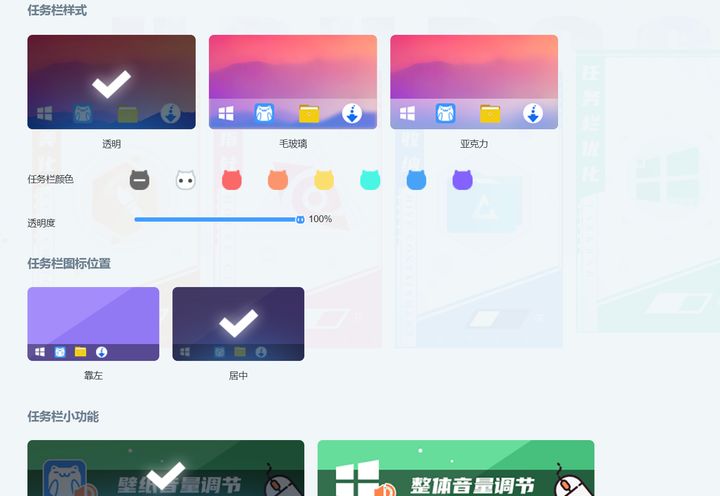The image size is (720, 496).
Task: Select the dark gray cat taskbar color
Action: pos(140,180)
